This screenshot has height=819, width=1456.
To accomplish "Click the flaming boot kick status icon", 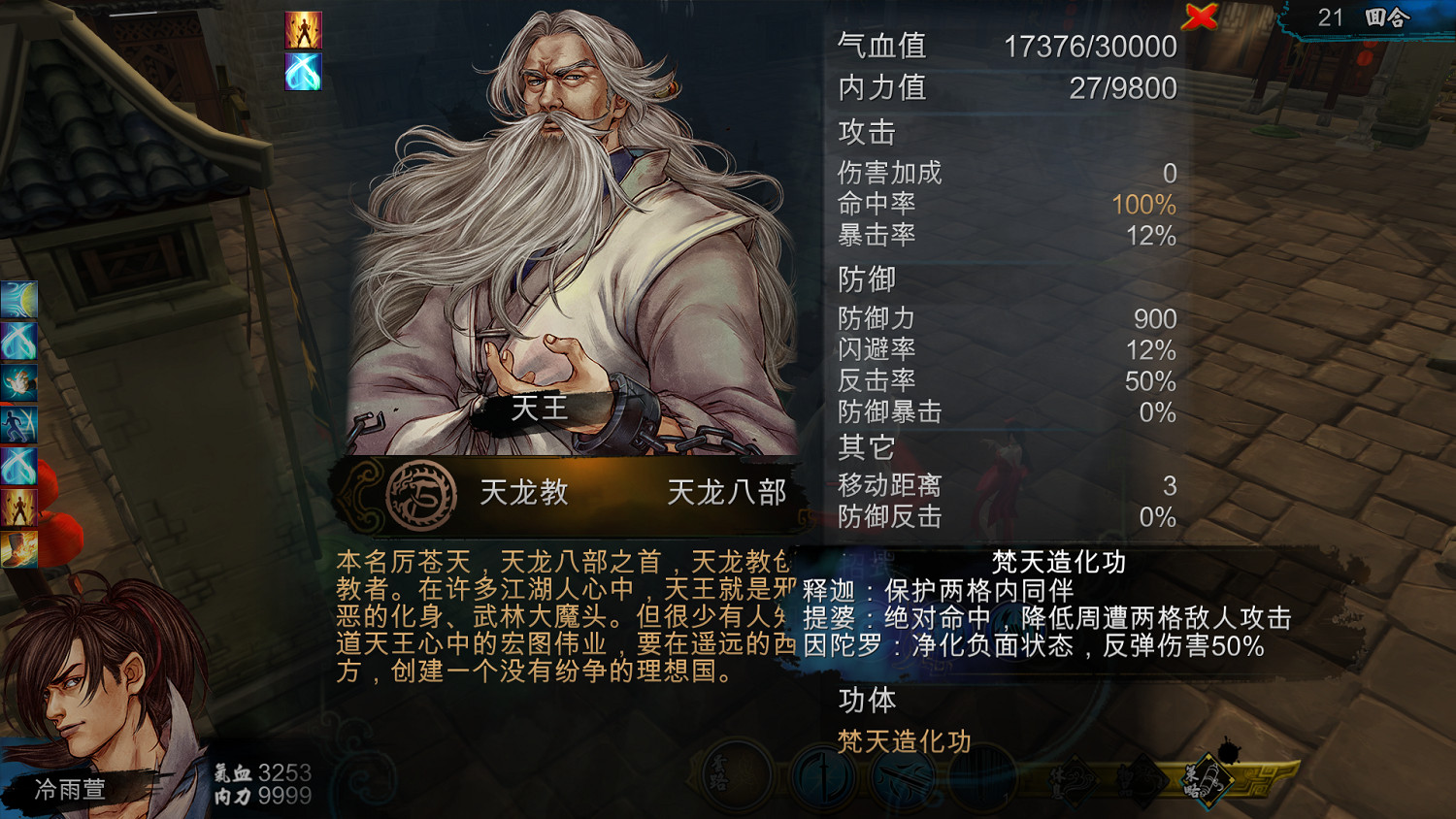I will tap(18, 549).
